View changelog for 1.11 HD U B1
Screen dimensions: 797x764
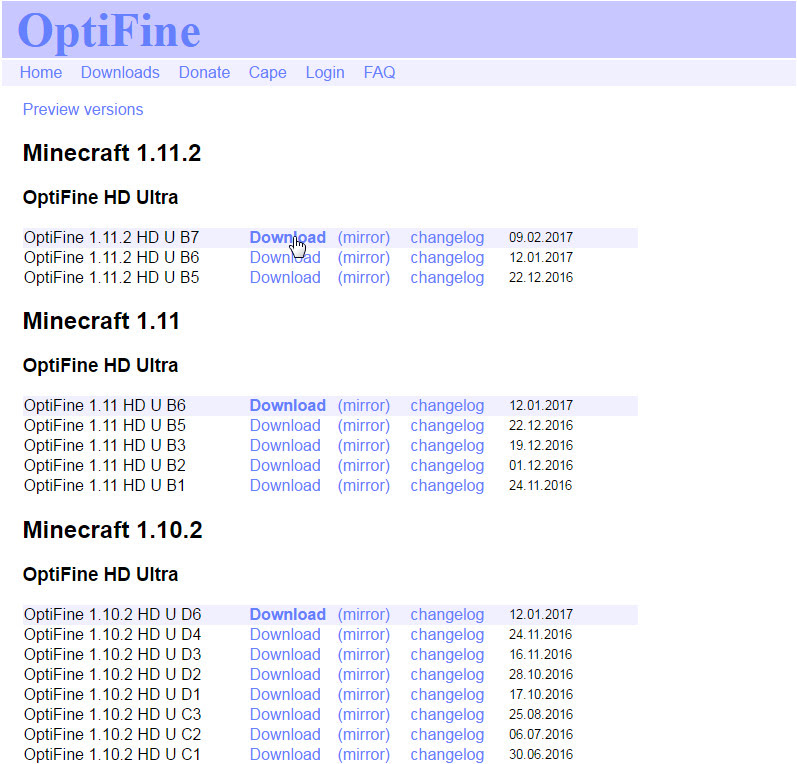click(447, 485)
